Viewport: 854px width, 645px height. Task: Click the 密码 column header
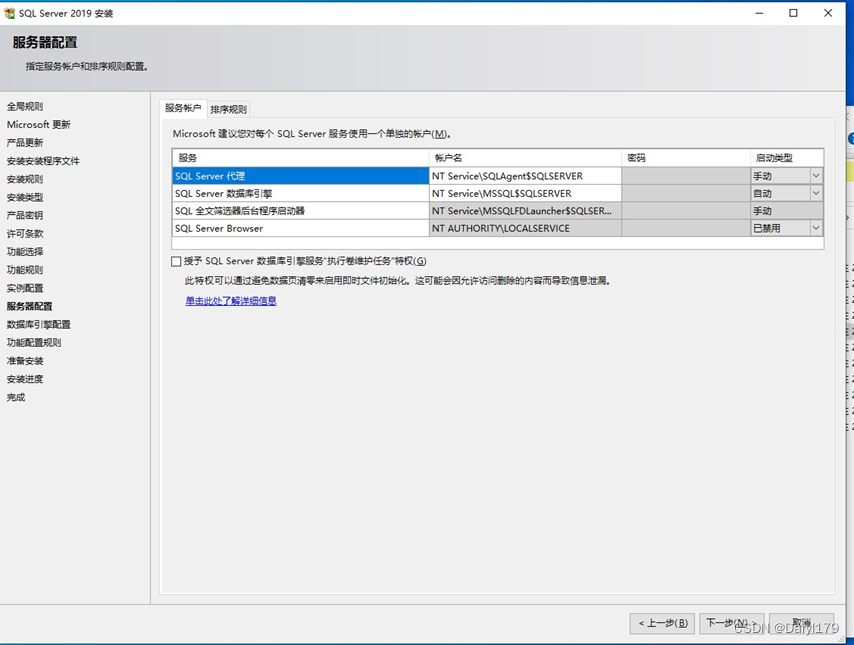pyautogui.click(x=686, y=158)
